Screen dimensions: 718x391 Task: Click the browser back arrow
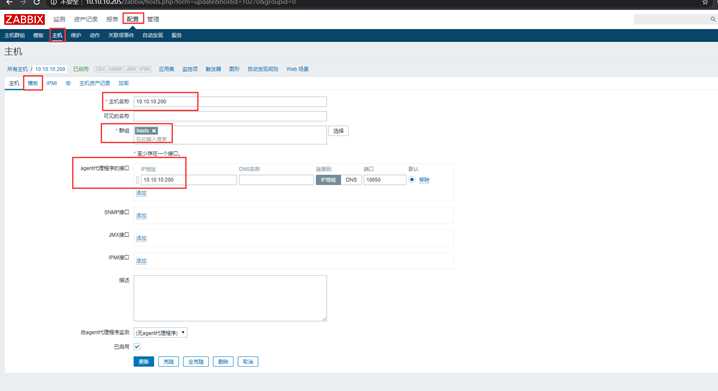pyautogui.click(x=9, y=2)
